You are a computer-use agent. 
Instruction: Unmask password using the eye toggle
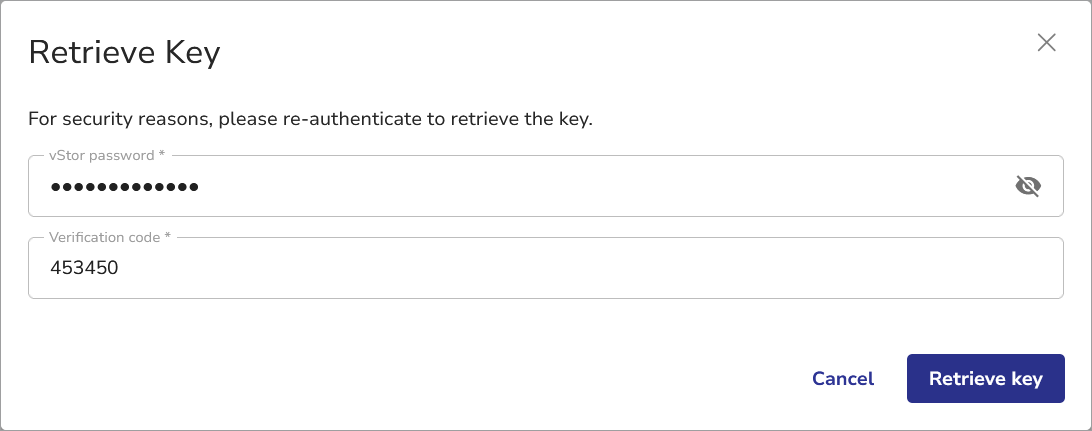point(1028,186)
